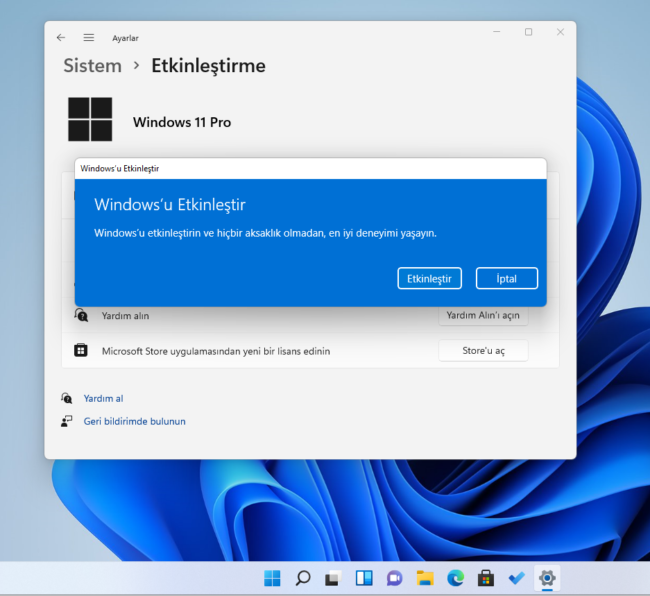
Task: Click the feedback icon beside Geri bildirimde bulunun
Action: [x=66, y=422]
